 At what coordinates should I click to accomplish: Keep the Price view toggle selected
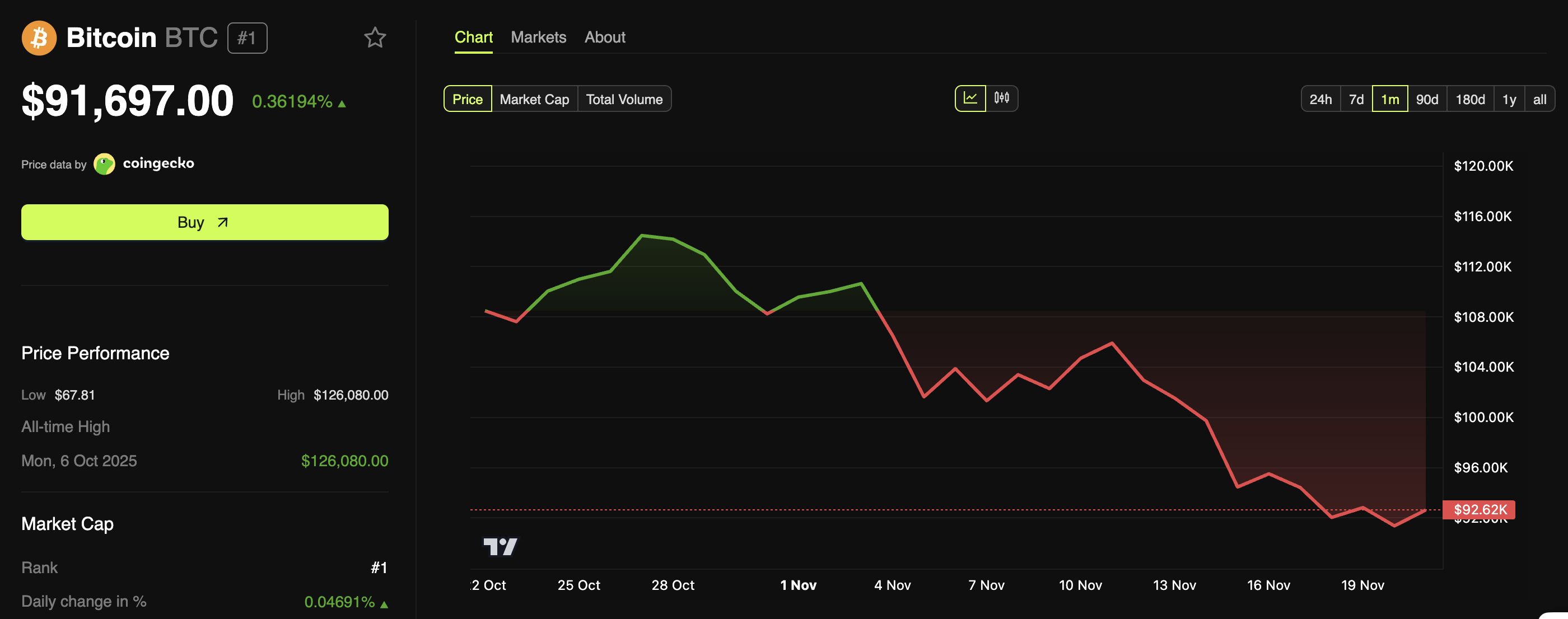(x=467, y=99)
